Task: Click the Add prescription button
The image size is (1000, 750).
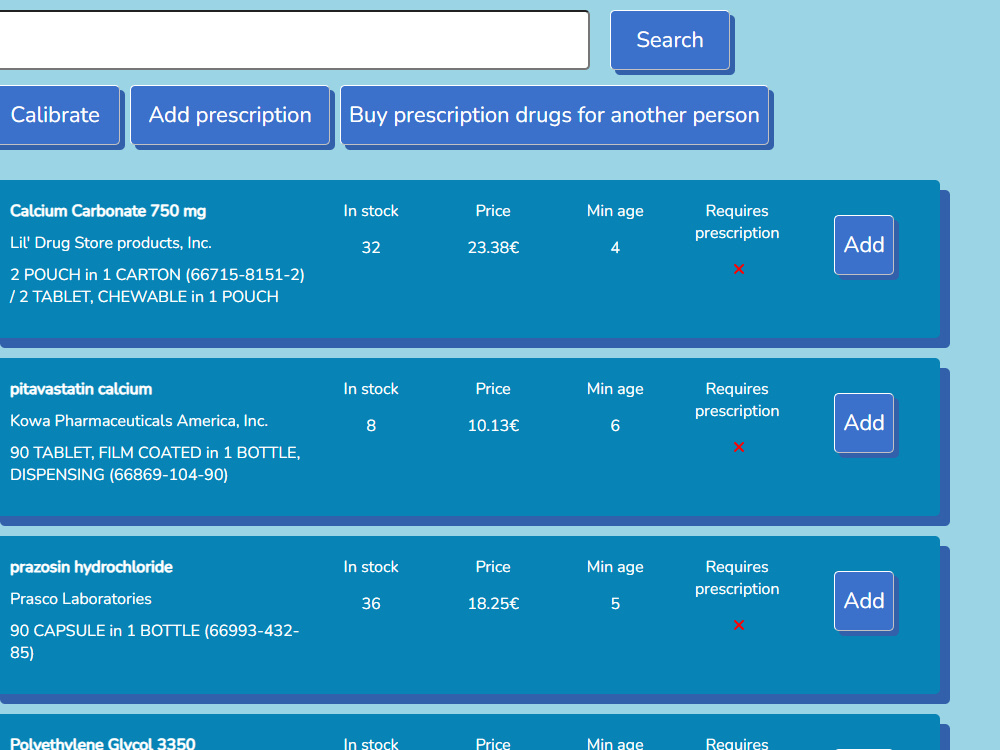Action: [x=230, y=115]
